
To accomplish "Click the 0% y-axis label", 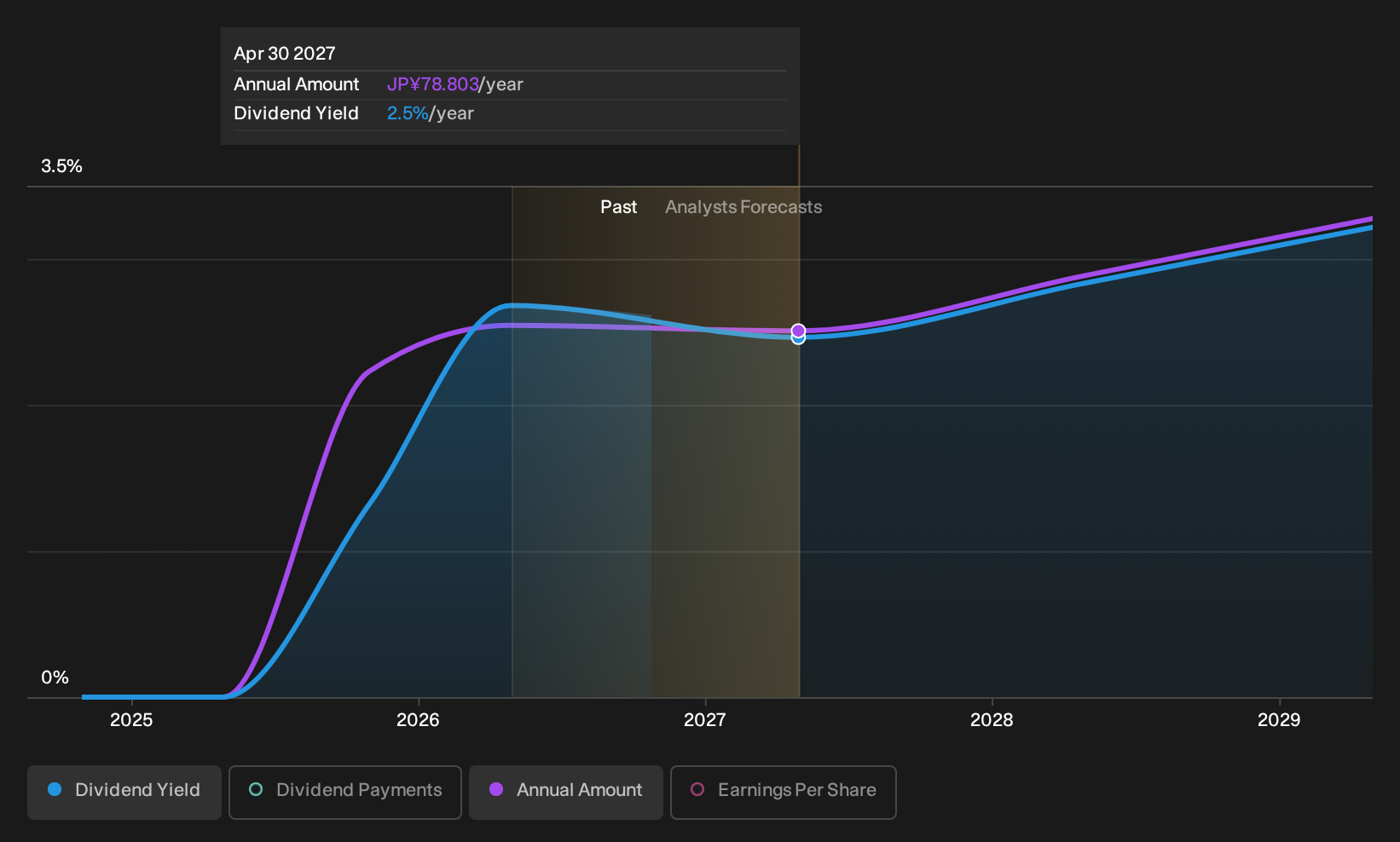I will pos(55,678).
